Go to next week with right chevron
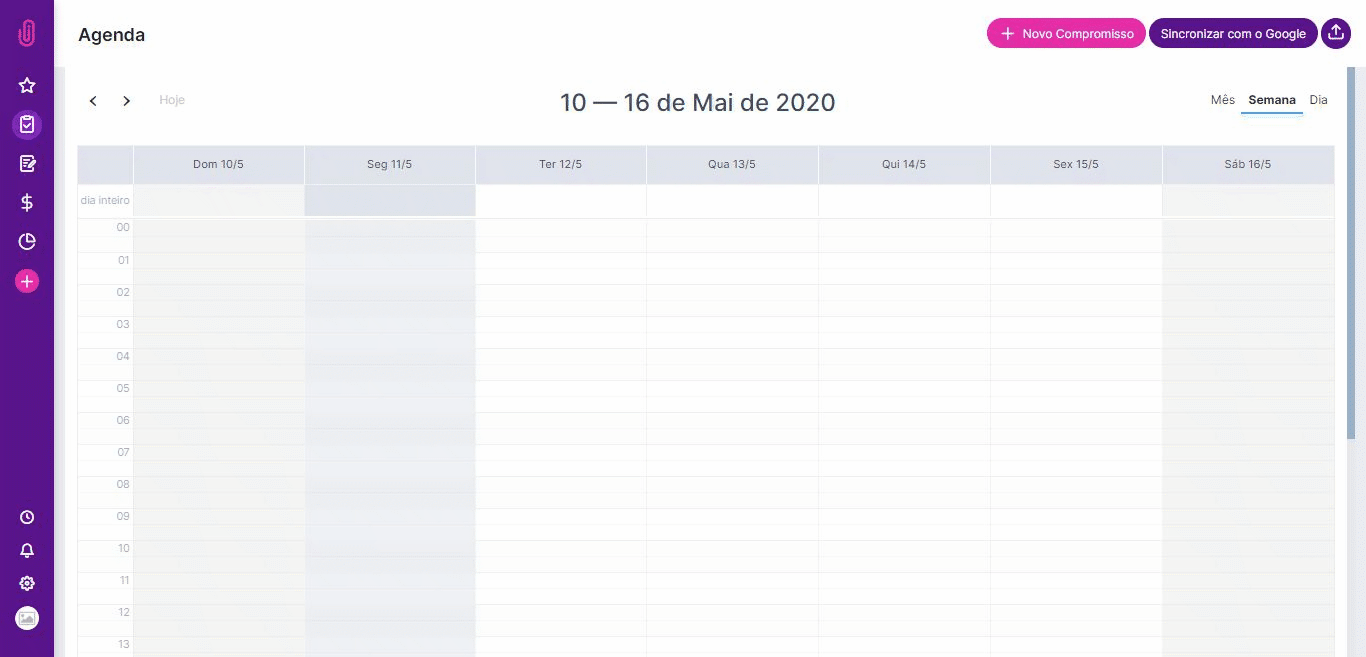The image size is (1366, 657). point(127,101)
